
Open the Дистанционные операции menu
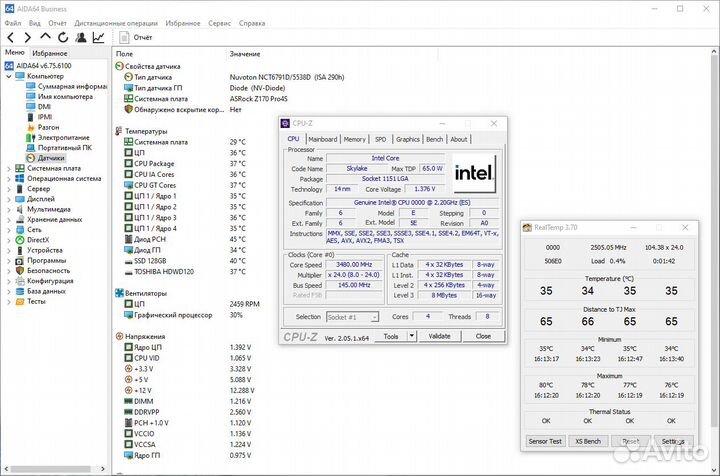(x=116, y=23)
